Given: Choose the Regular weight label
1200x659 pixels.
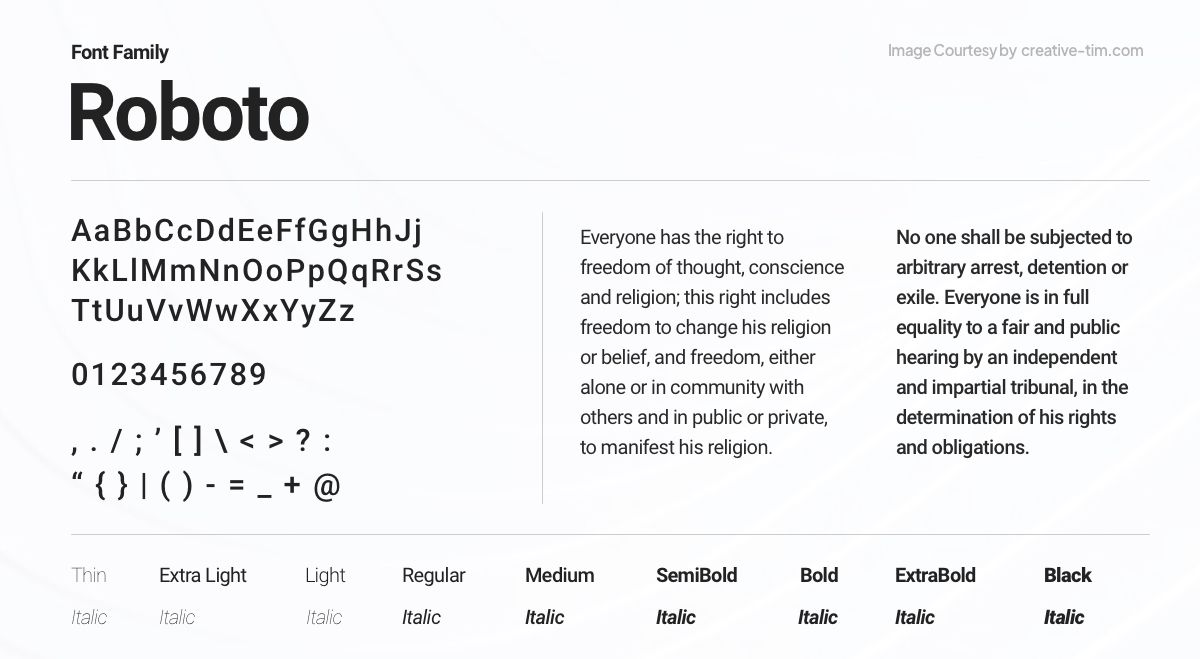Looking at the screenshot, I should [433, 575].
